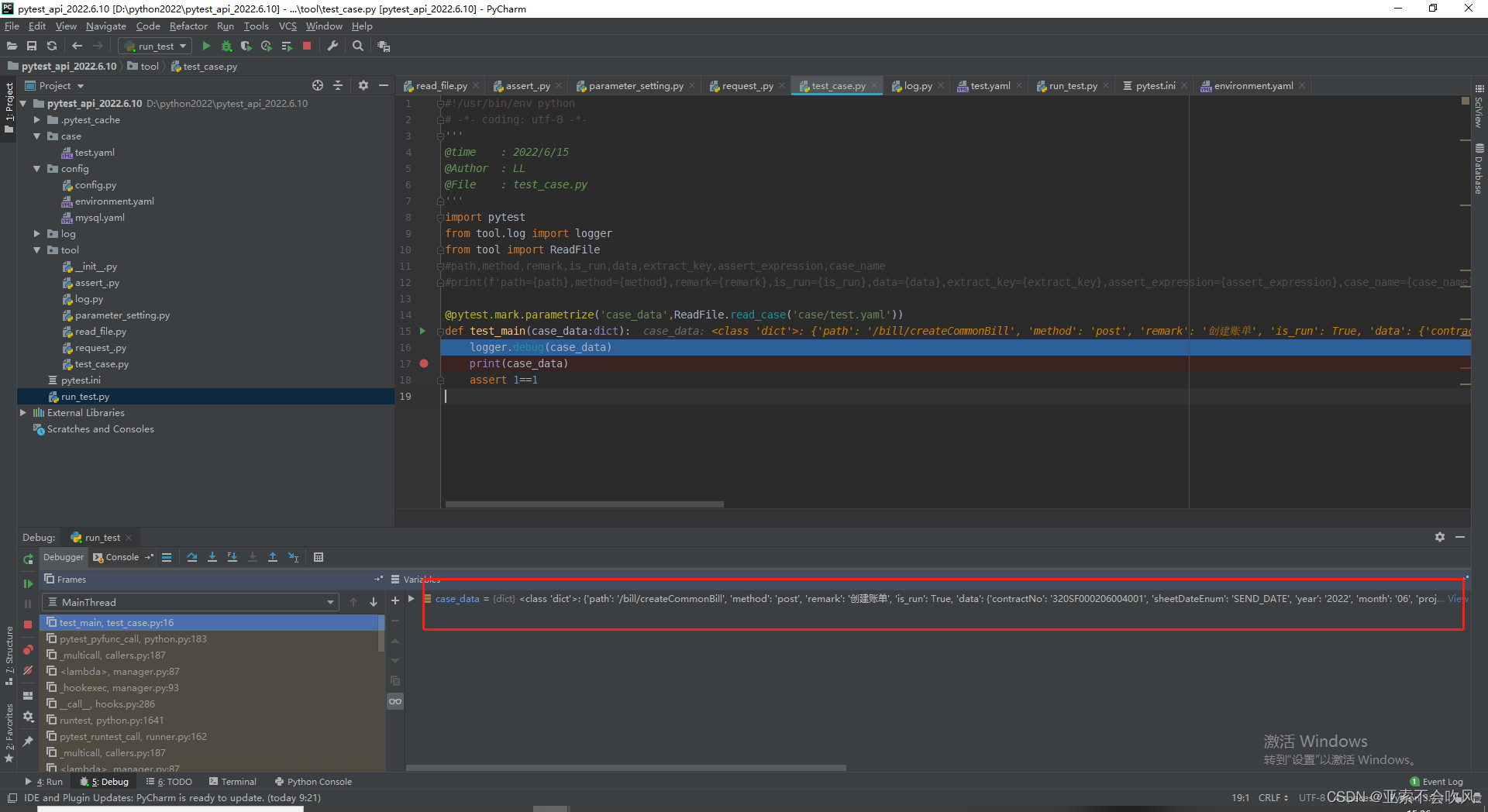Open the Navigate menu
1488x812 pixels.
pos(106,26)
